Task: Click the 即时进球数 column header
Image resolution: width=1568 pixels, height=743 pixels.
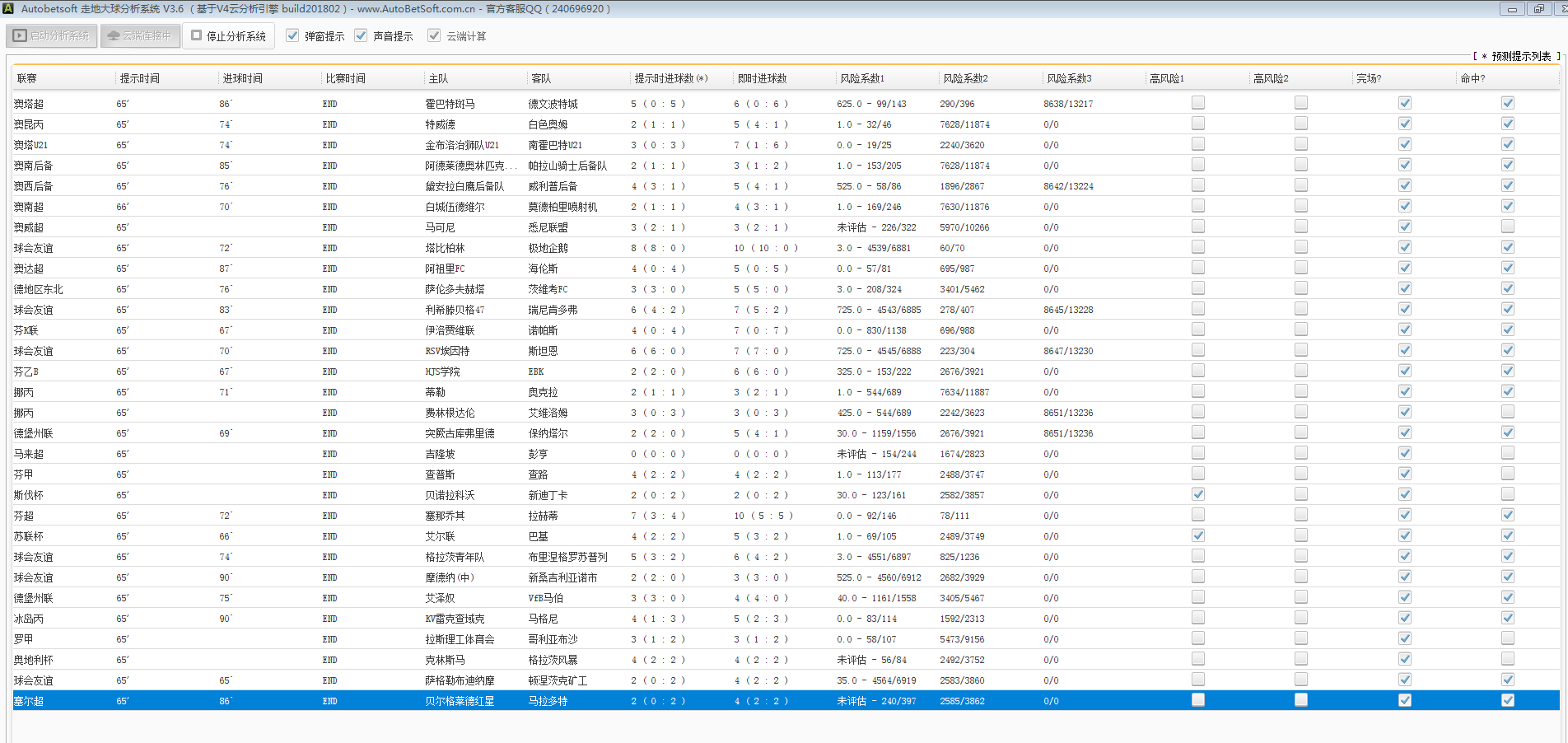Action: click(762, 78)
